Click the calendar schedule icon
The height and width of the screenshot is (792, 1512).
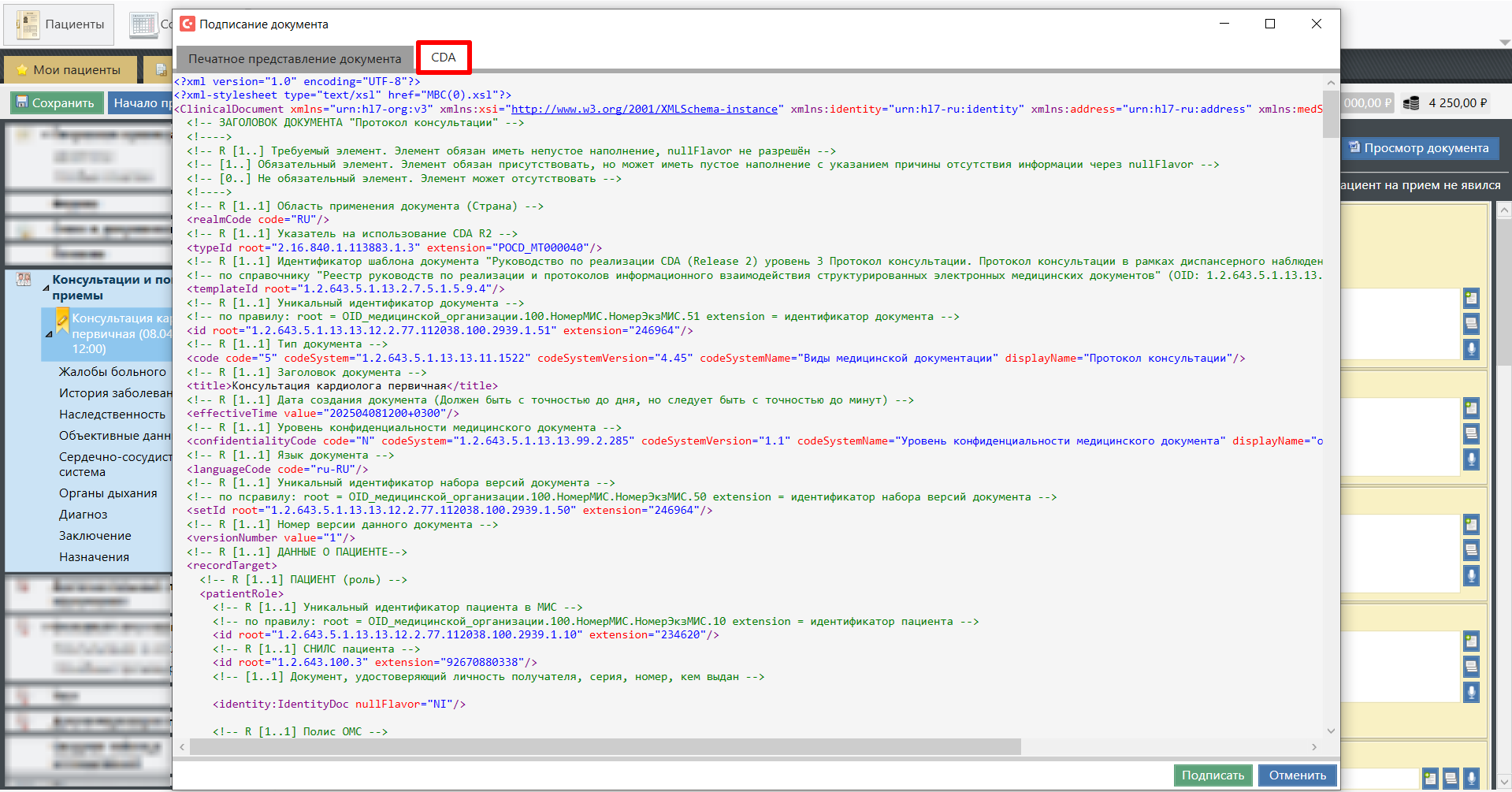click(x=143, y=24)
